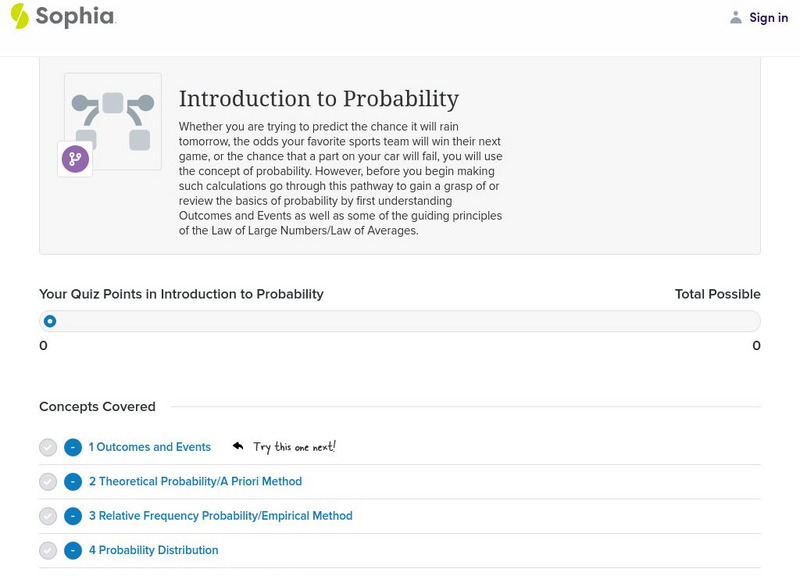Viewport: 800px width, 576px height.
Task: Collapse the Probability Distribution blue minus button
Action: [73, 550]
